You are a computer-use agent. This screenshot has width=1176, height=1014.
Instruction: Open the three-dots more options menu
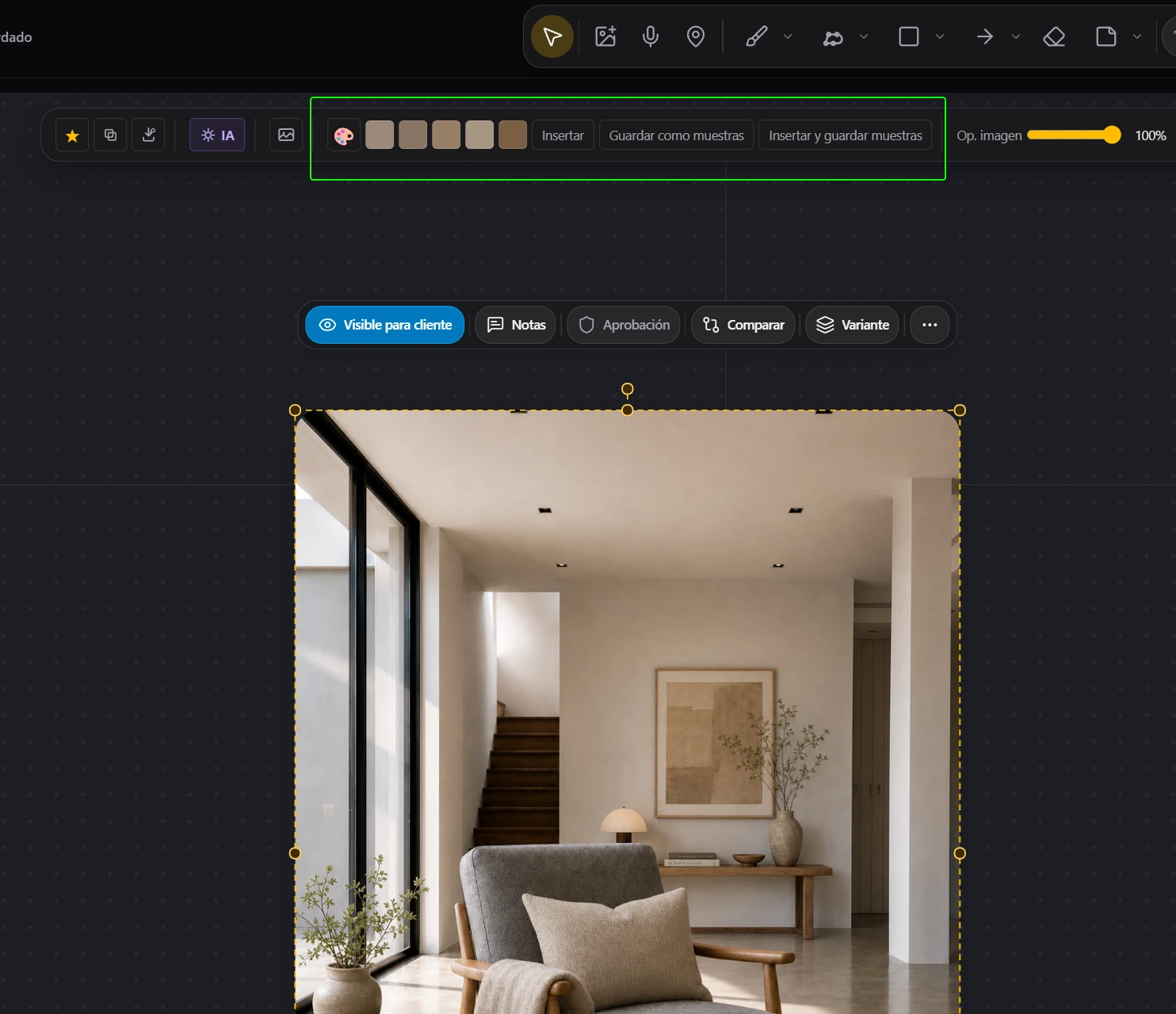[x=930, y=325]
